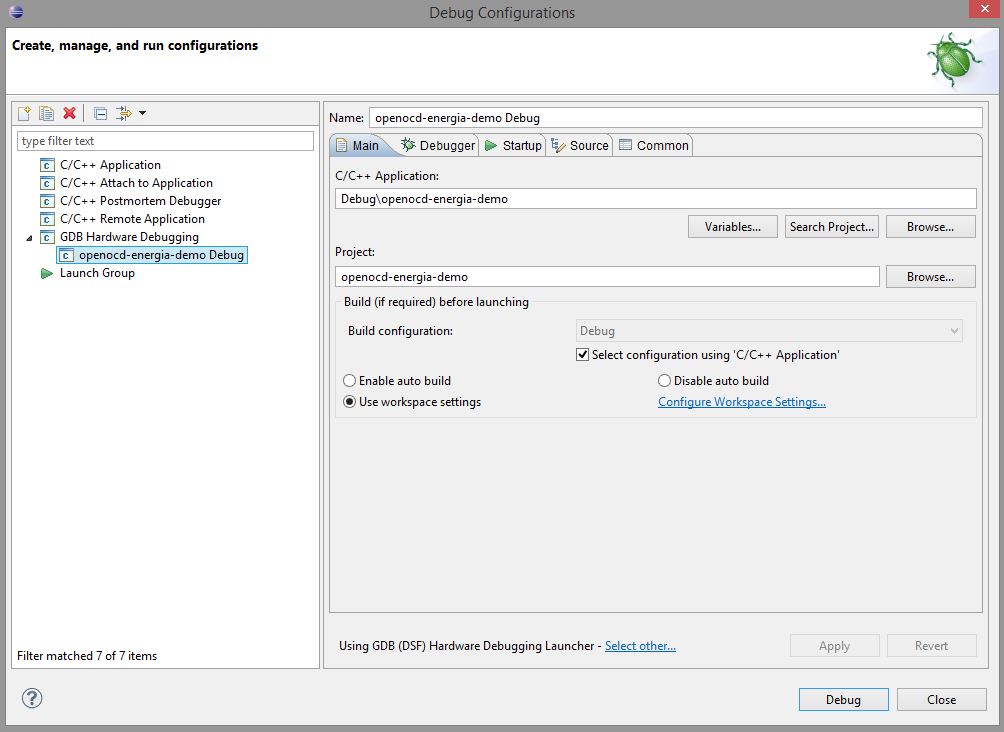Click the C/C++ Postmortem Debugger icon
Screen dimensions: 1004x732
tap(47, 201)
